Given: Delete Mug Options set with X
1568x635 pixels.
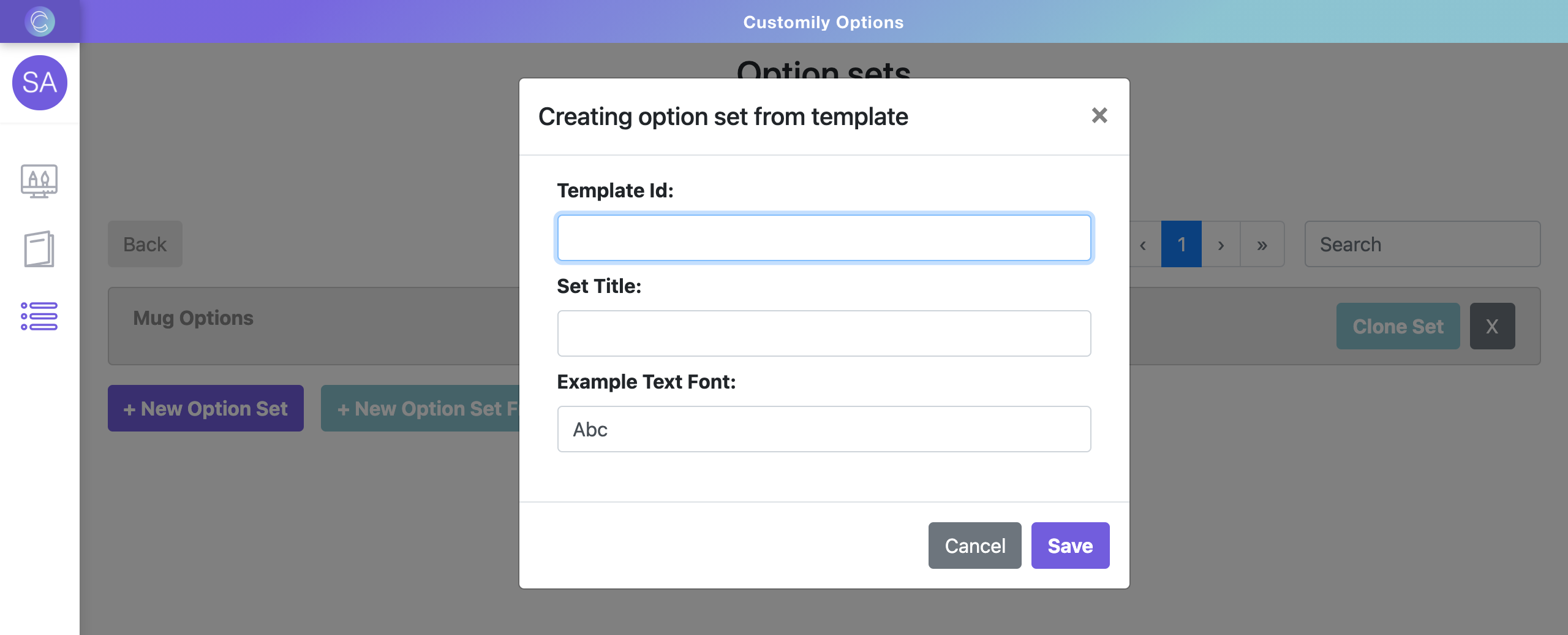Looking at the screenshot, I should click(1492, 326).
